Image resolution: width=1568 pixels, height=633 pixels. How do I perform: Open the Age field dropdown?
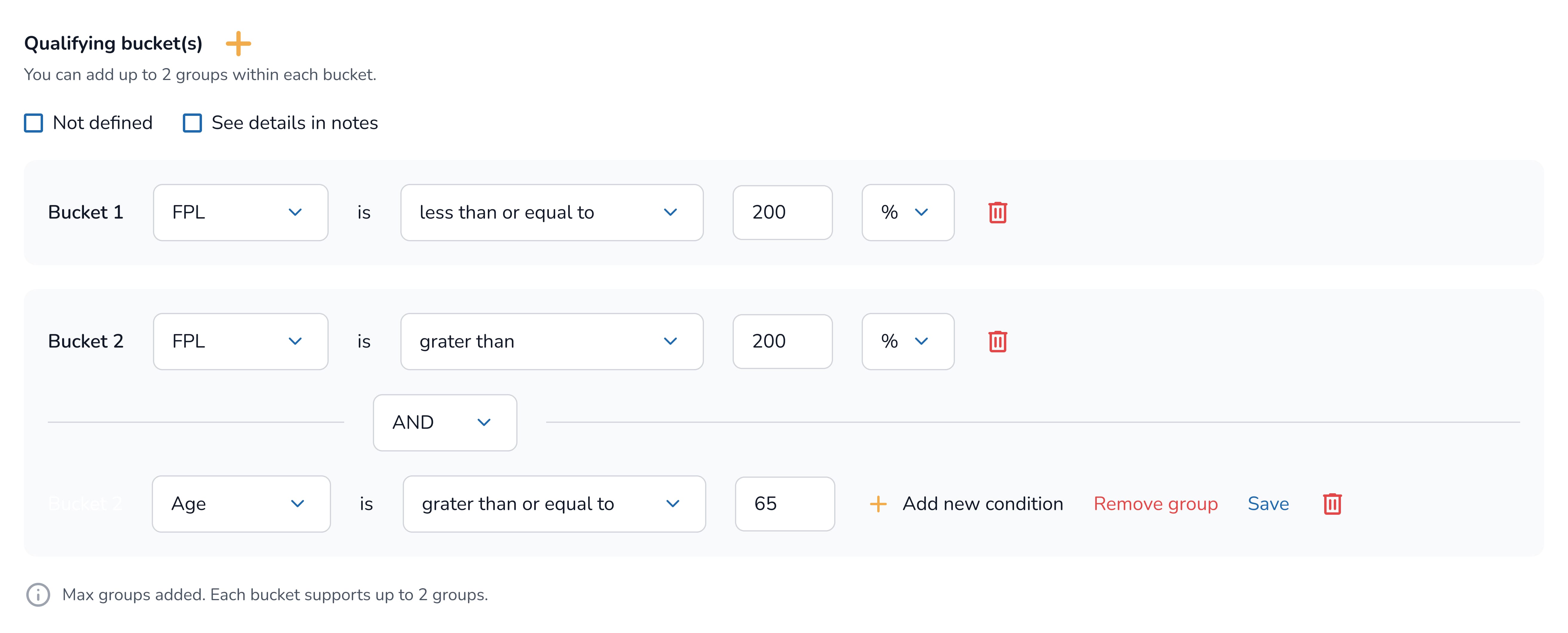[x=241, y=503]
